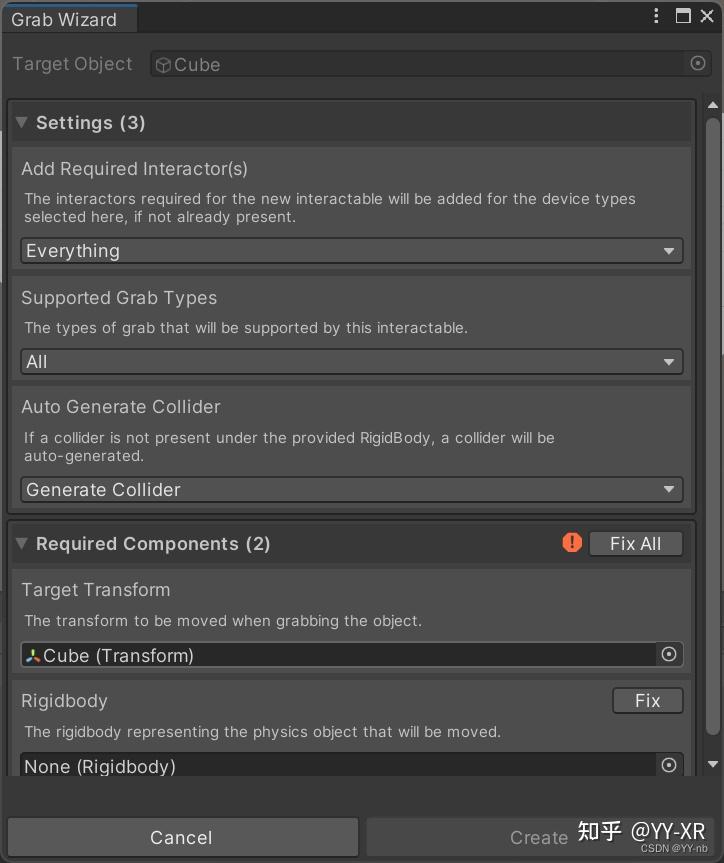Click the Transform icon in Cube (Transform) field

33,654
